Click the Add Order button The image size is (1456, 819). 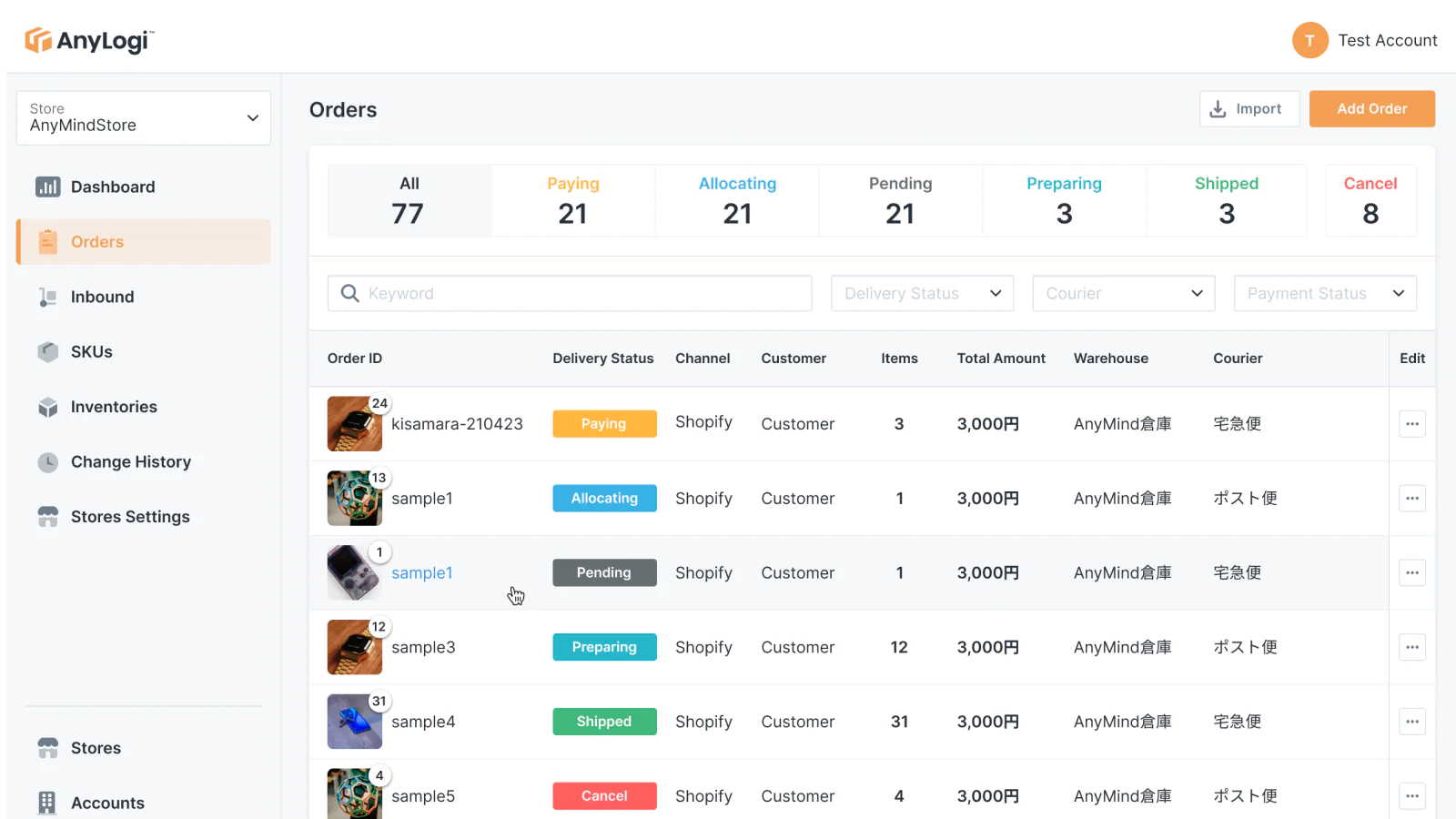click(x=1371, y=108)
